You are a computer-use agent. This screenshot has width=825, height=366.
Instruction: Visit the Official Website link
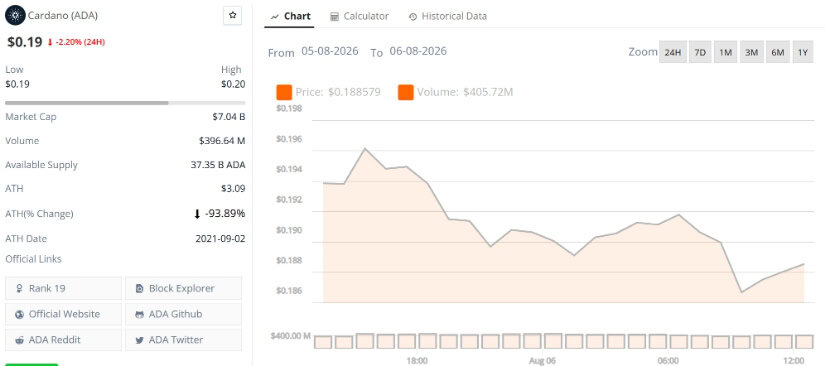[x=63, y=314]
